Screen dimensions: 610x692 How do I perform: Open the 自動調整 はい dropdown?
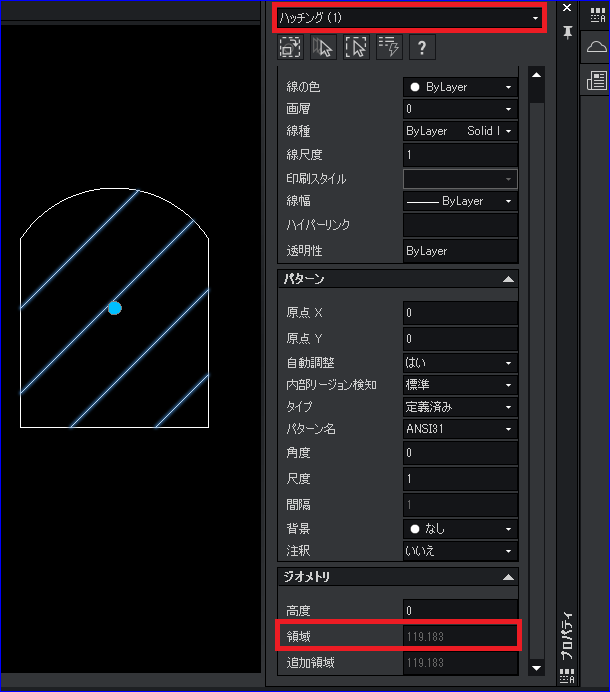pos(460,363)
